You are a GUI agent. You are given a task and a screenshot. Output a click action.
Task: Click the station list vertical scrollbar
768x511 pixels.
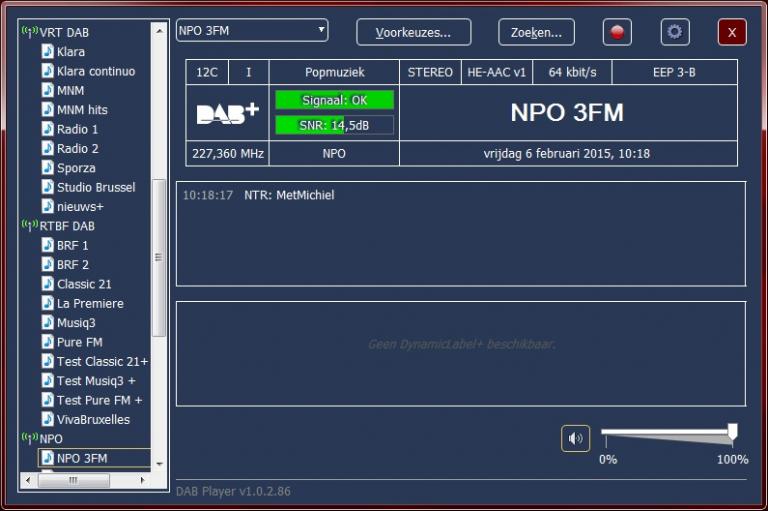(x=158, y=257)
